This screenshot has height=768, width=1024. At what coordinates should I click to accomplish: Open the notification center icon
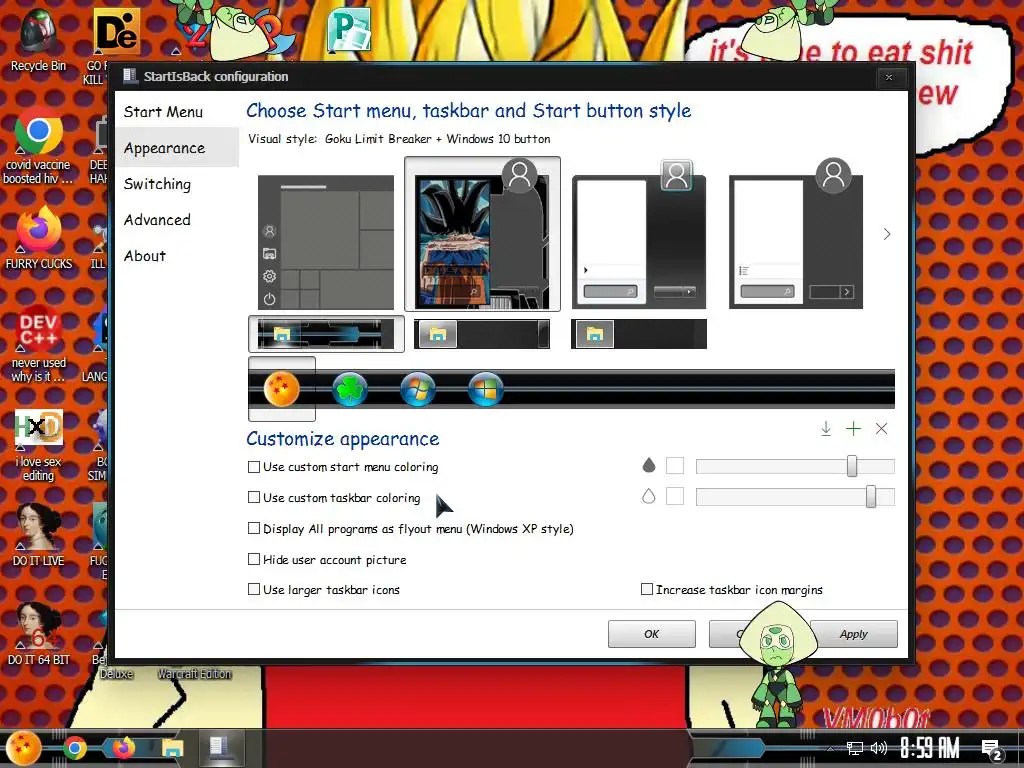[x=991, y=750]
